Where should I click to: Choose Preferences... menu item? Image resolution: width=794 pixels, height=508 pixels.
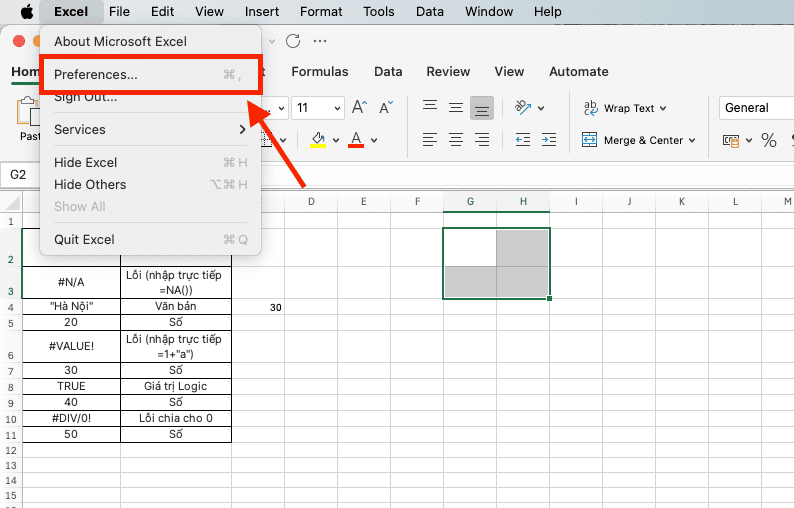[x=150, y=74]
